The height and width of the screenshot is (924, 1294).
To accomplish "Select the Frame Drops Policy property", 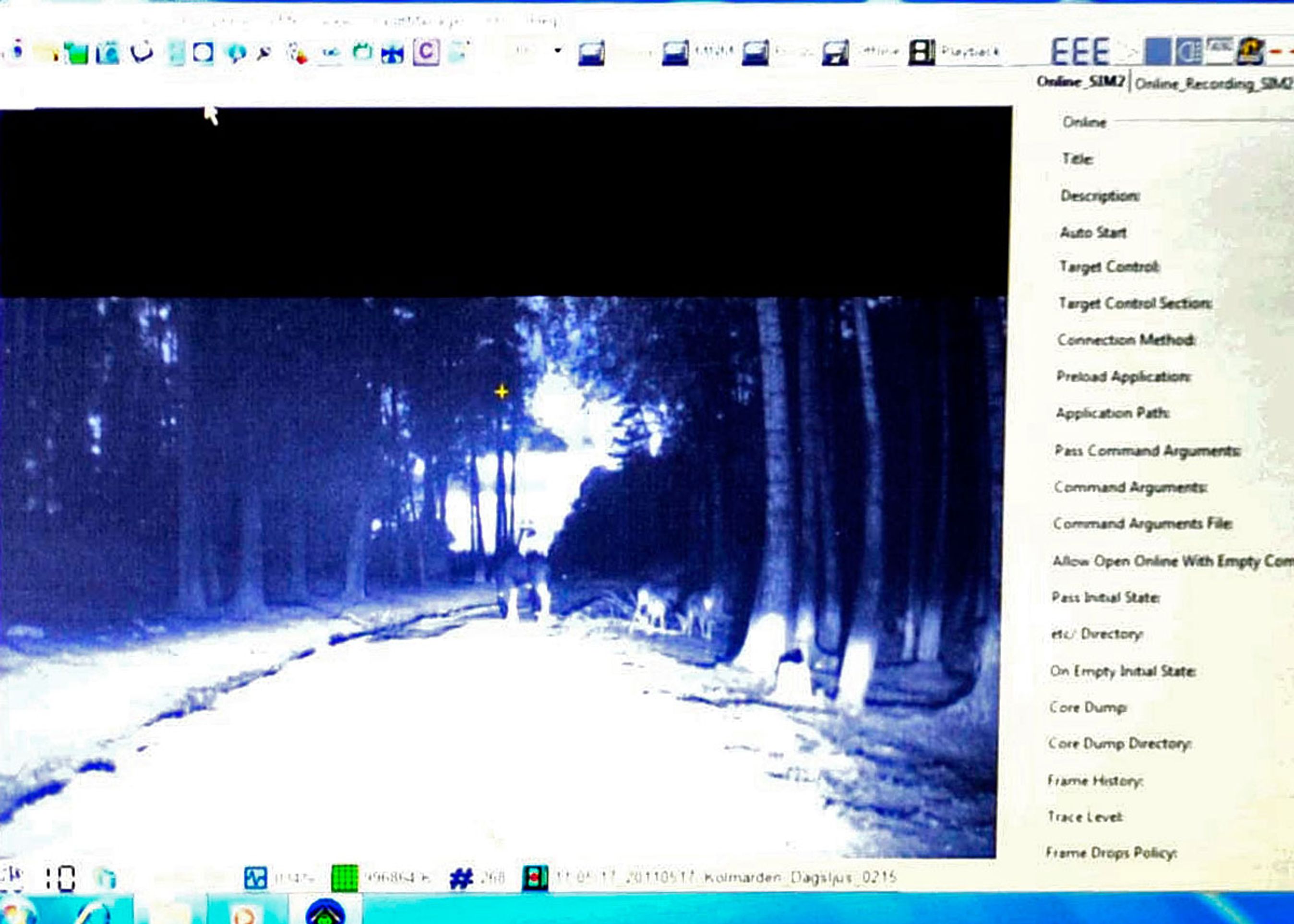I will 1111,853.
